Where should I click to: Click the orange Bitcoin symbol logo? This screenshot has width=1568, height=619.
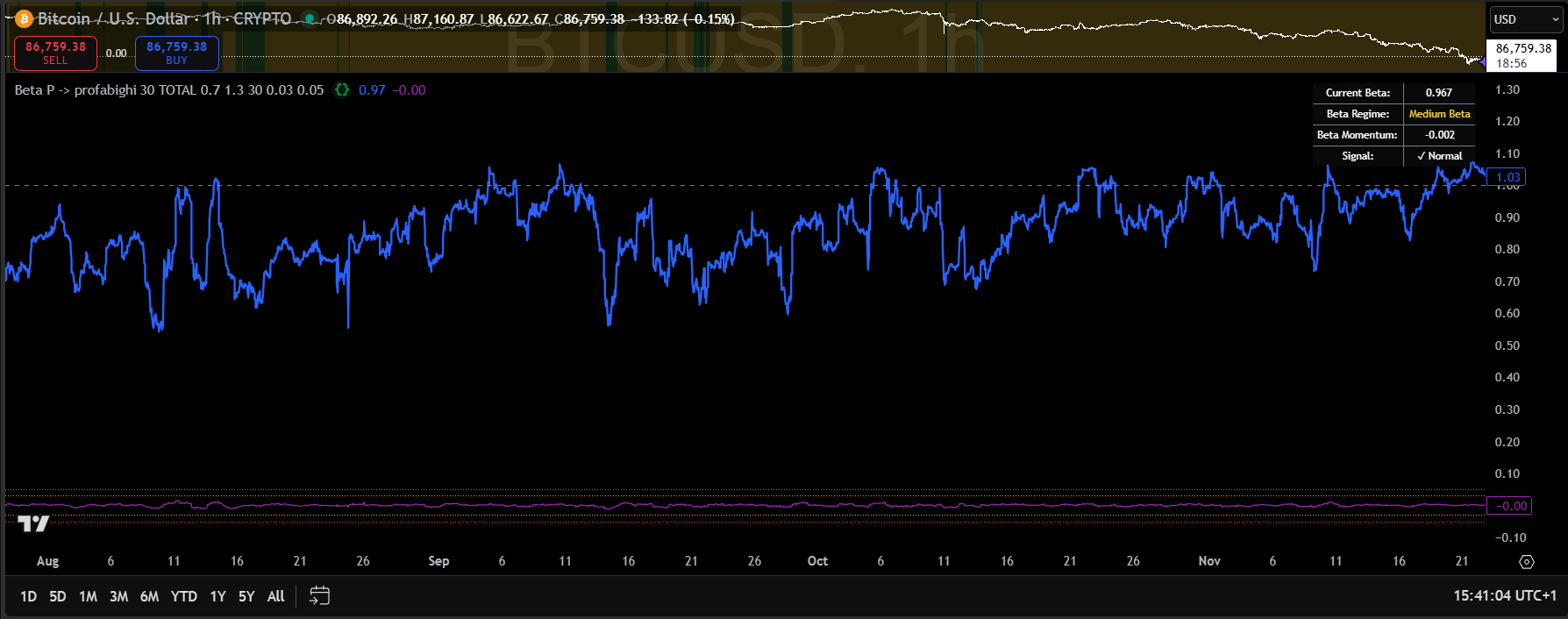point(24,18)
